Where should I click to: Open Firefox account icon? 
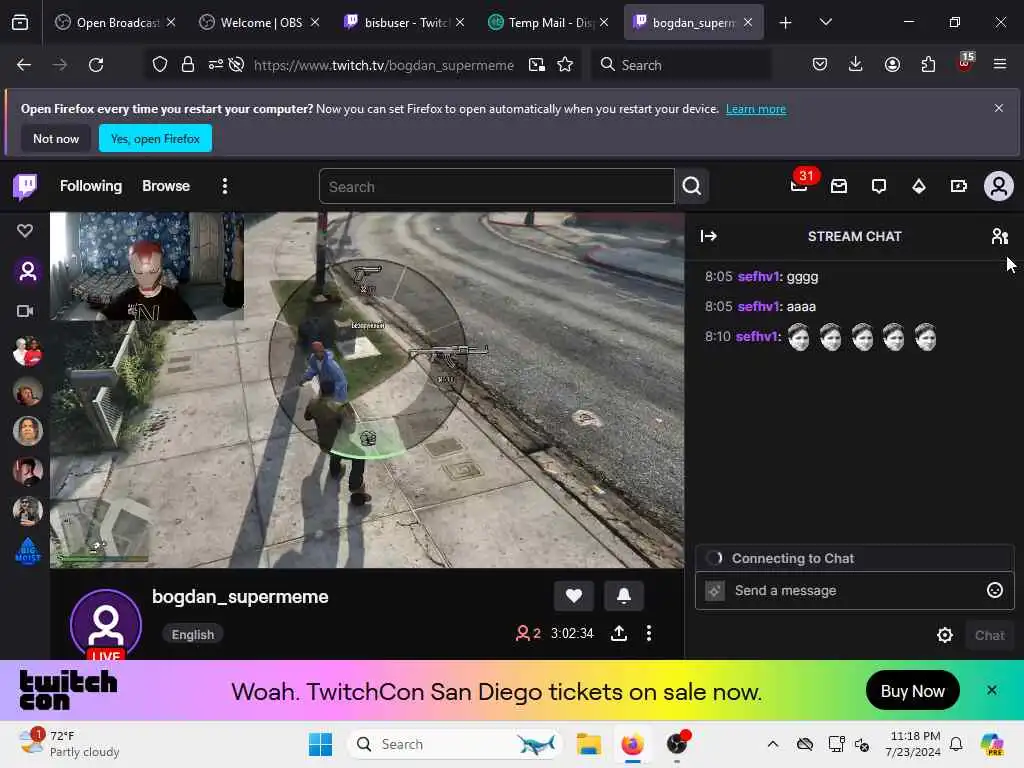(892, 64)
